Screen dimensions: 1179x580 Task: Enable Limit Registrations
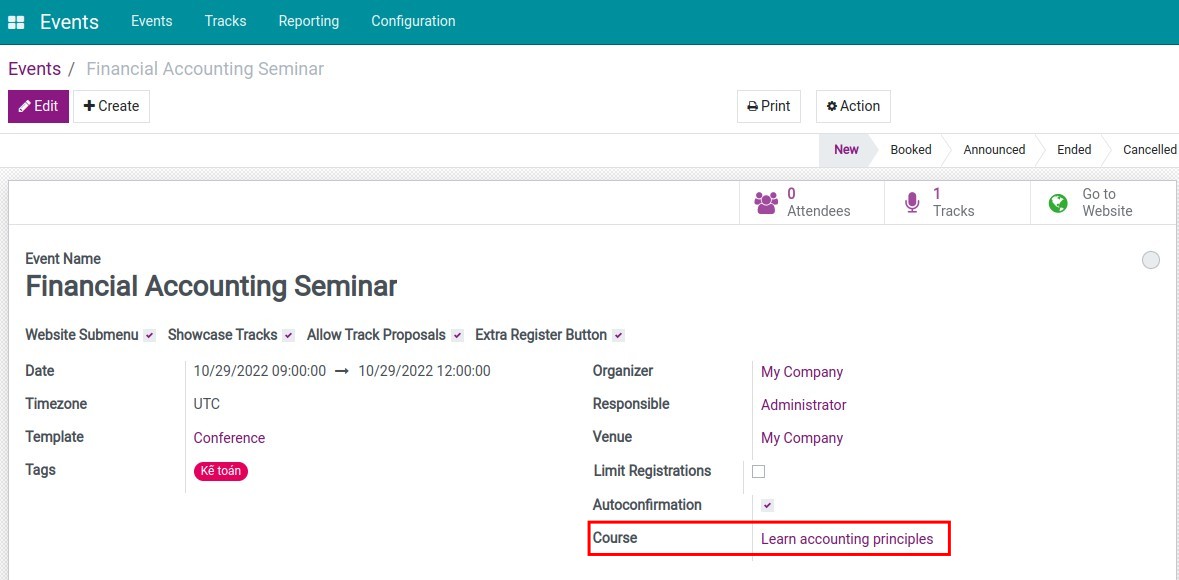point(760,471)
